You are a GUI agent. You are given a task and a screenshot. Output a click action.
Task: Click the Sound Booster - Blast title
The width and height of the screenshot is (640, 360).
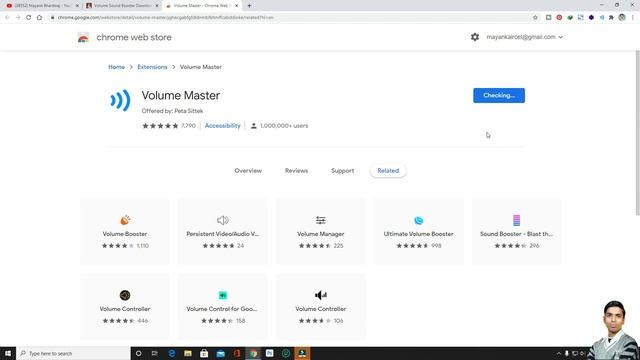(x=516, y=234)
